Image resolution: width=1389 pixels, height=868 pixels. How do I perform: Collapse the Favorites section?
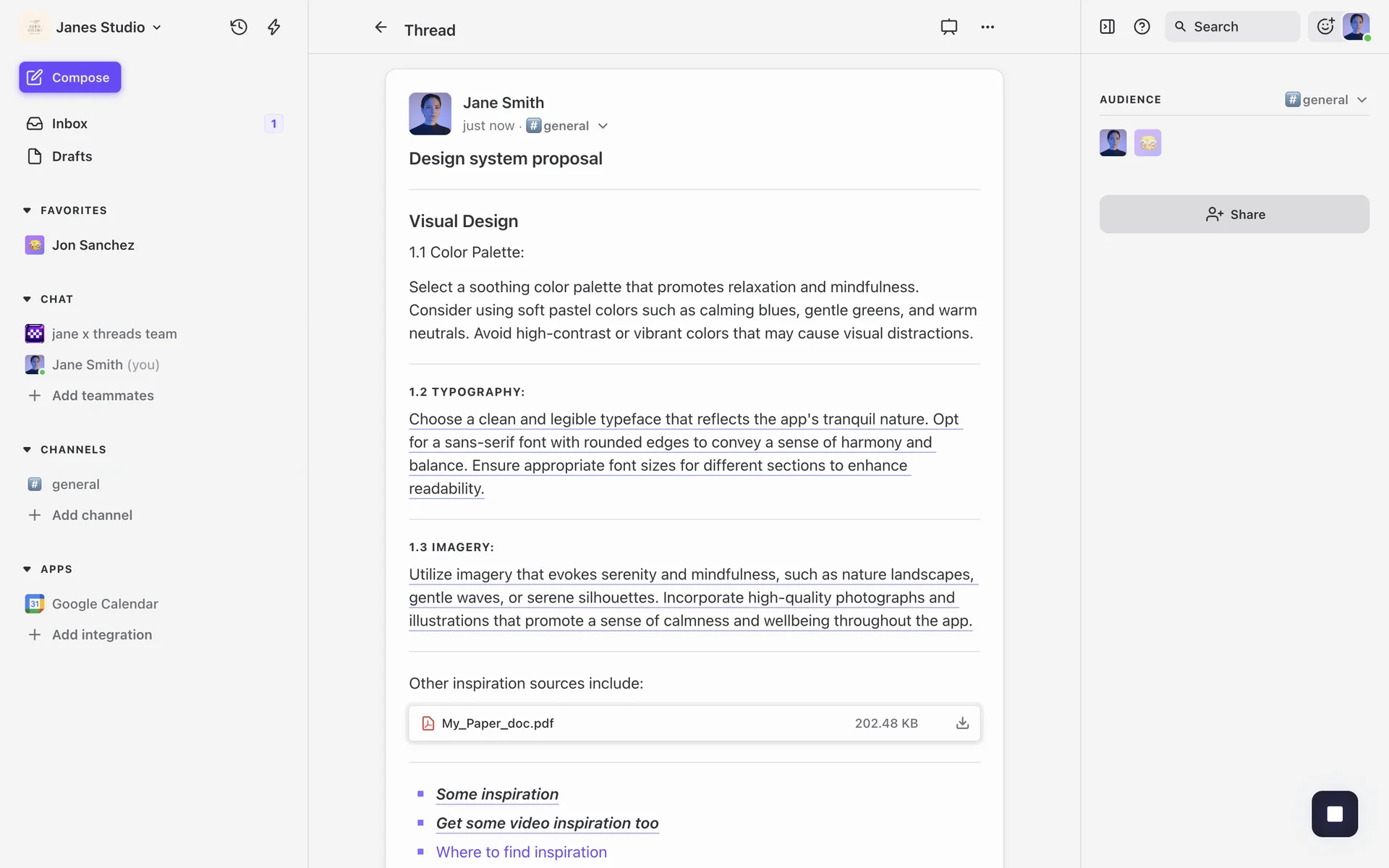click(27, 210)
